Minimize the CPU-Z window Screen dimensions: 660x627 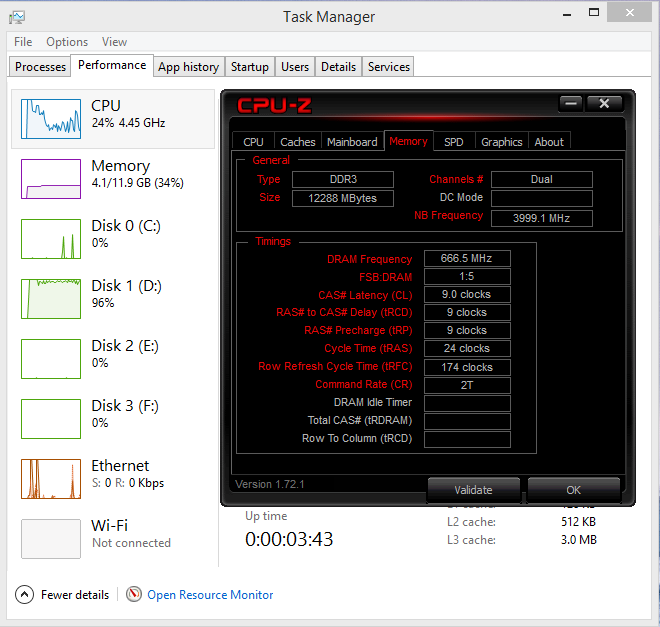pyautogui.click(x=571, y=104)
